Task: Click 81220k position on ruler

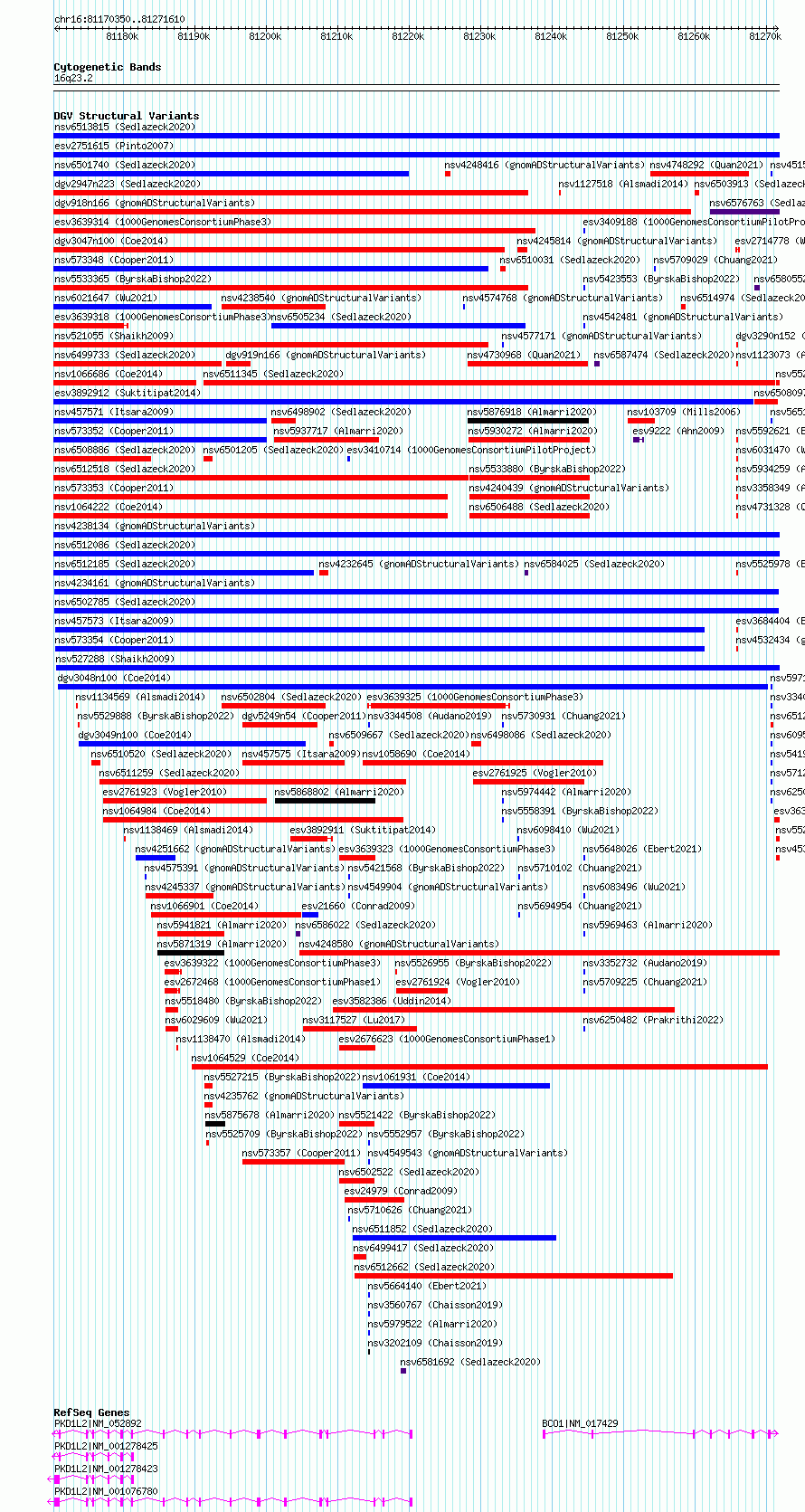Action: click(408, 36)
